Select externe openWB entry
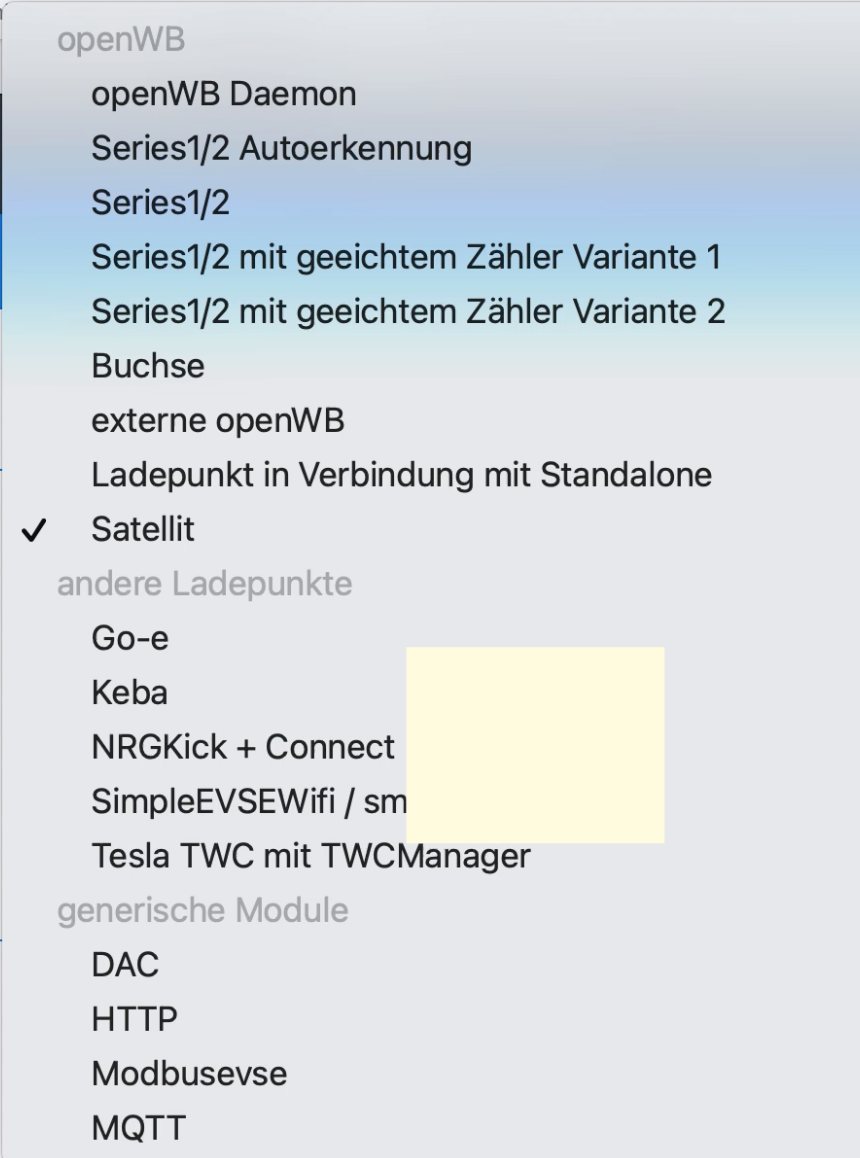The width and height of the screenshot is (860, 1158). [x=218, y=421]
